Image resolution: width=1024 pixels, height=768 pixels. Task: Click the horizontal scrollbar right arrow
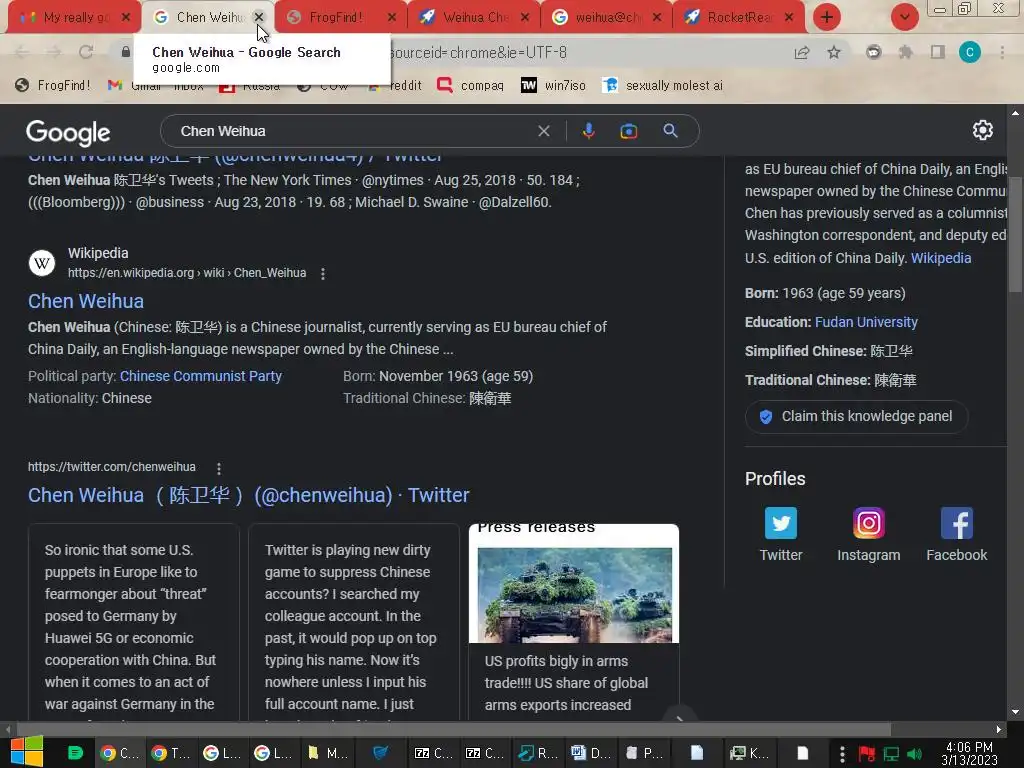999,729
